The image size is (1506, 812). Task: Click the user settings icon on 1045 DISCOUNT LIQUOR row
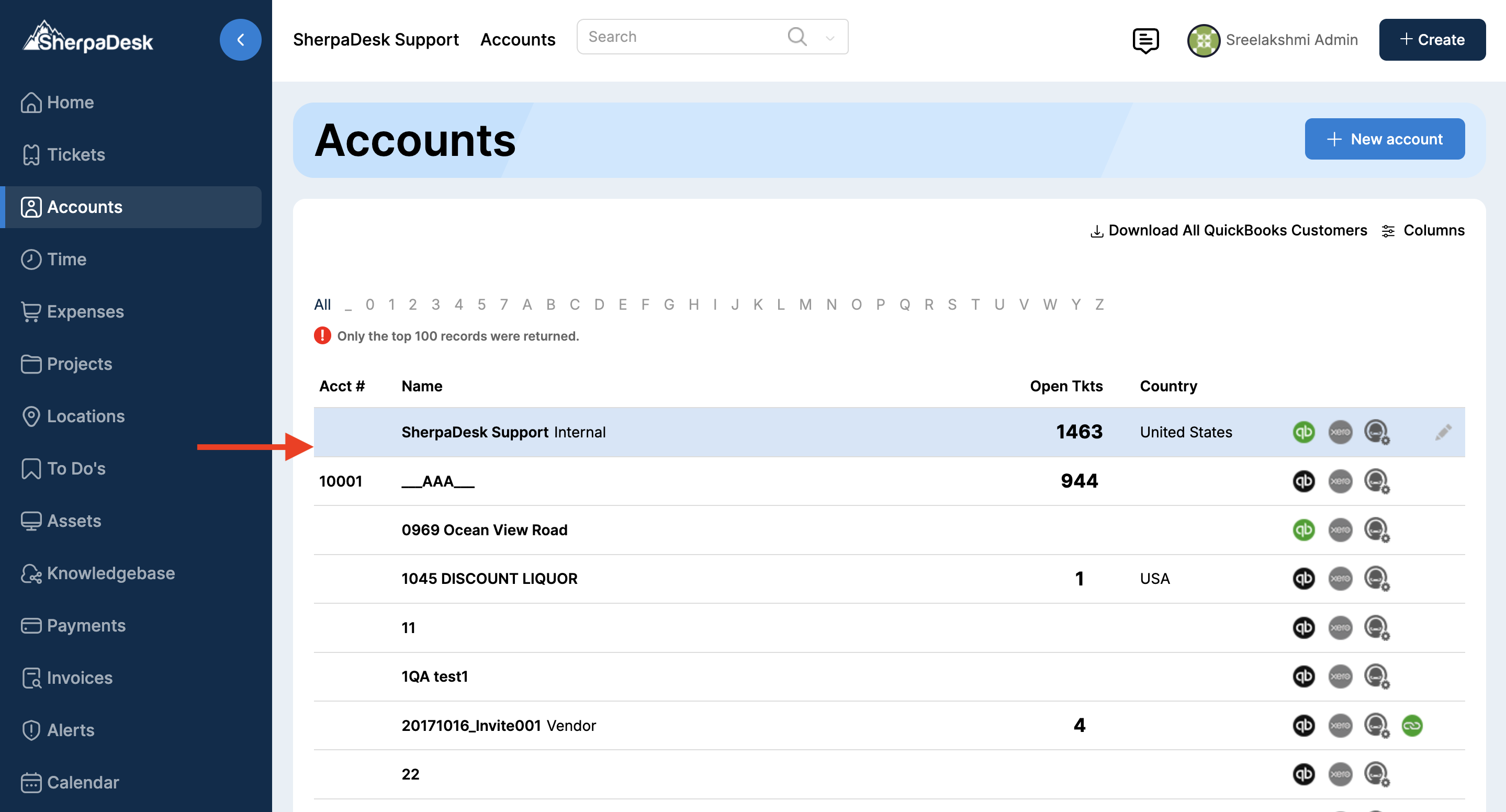click(x=1376, y=579)
